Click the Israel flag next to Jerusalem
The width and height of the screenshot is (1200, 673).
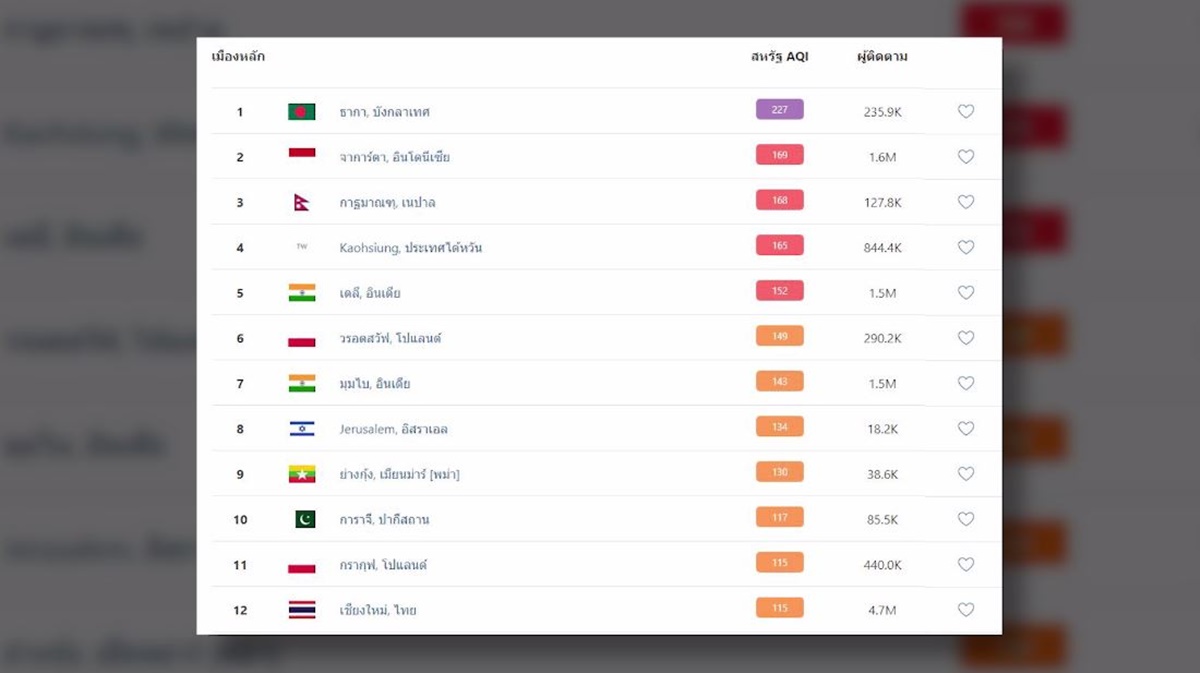[x=301, y=429]
